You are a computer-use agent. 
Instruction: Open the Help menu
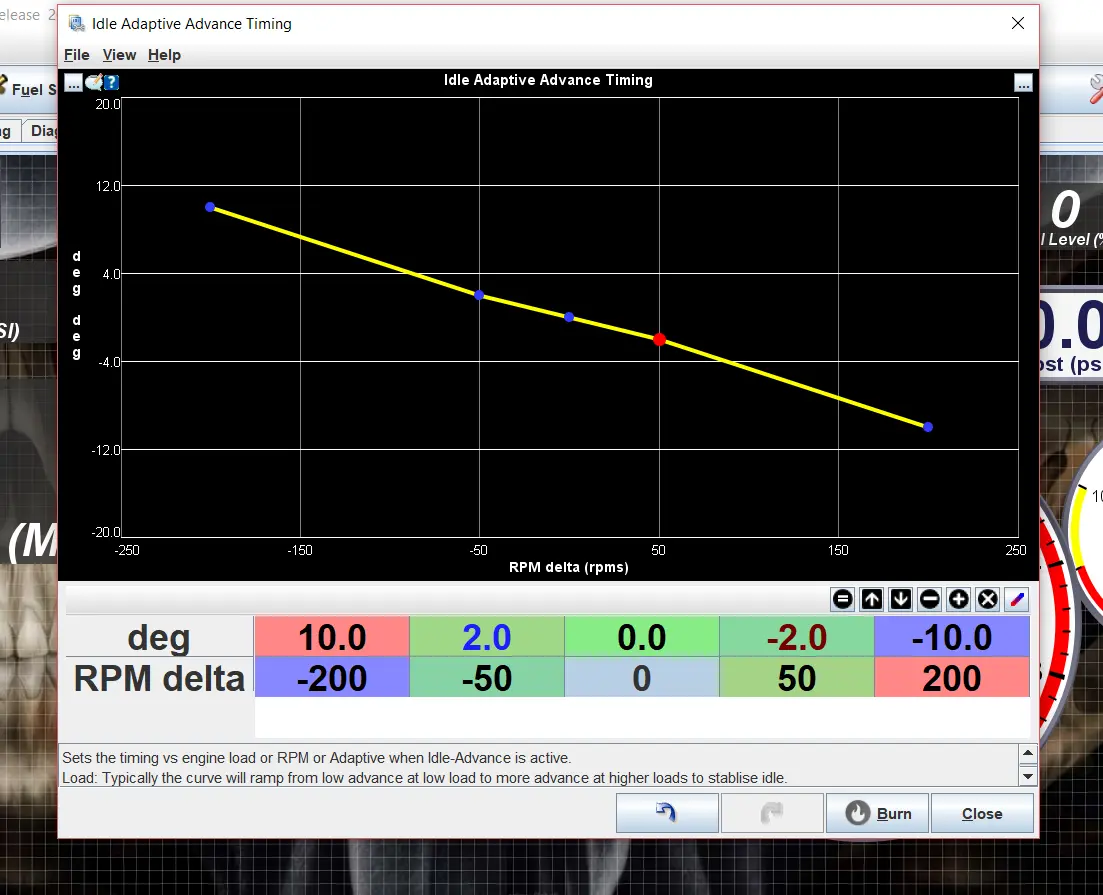164,55
